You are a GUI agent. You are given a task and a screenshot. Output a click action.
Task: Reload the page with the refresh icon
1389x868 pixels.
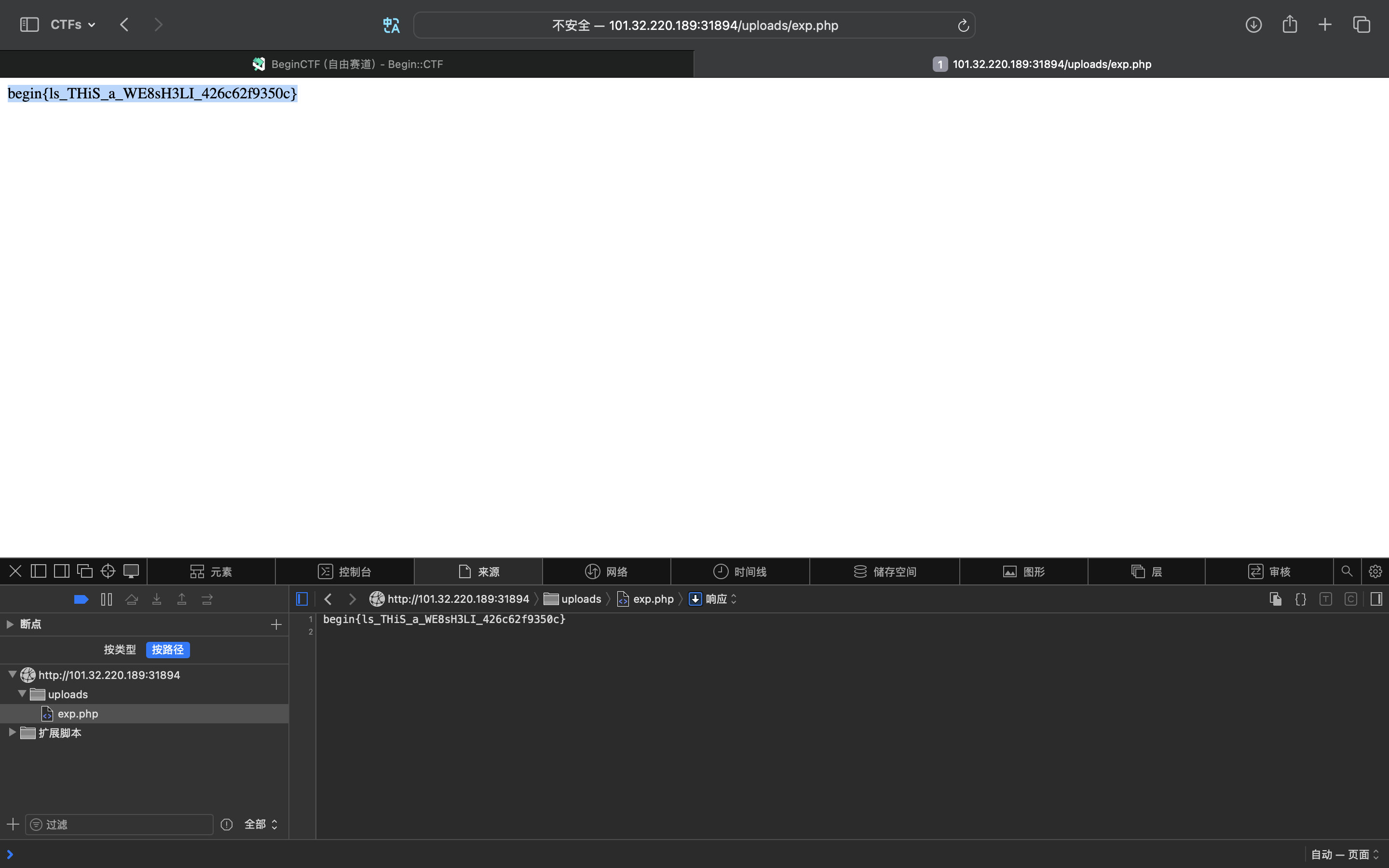963,25
